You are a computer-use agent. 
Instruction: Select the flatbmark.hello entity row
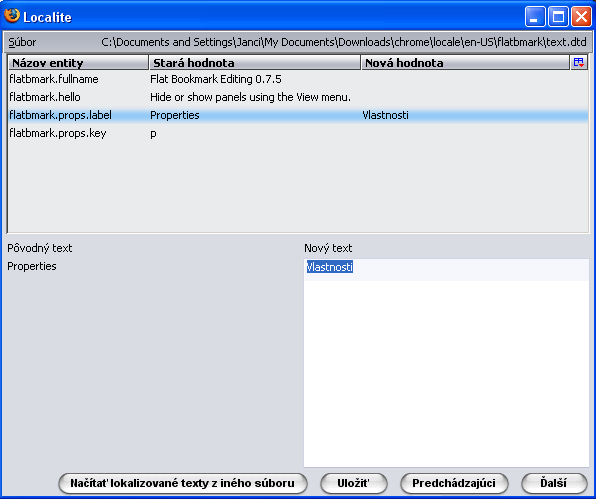[x=298, y=97]
